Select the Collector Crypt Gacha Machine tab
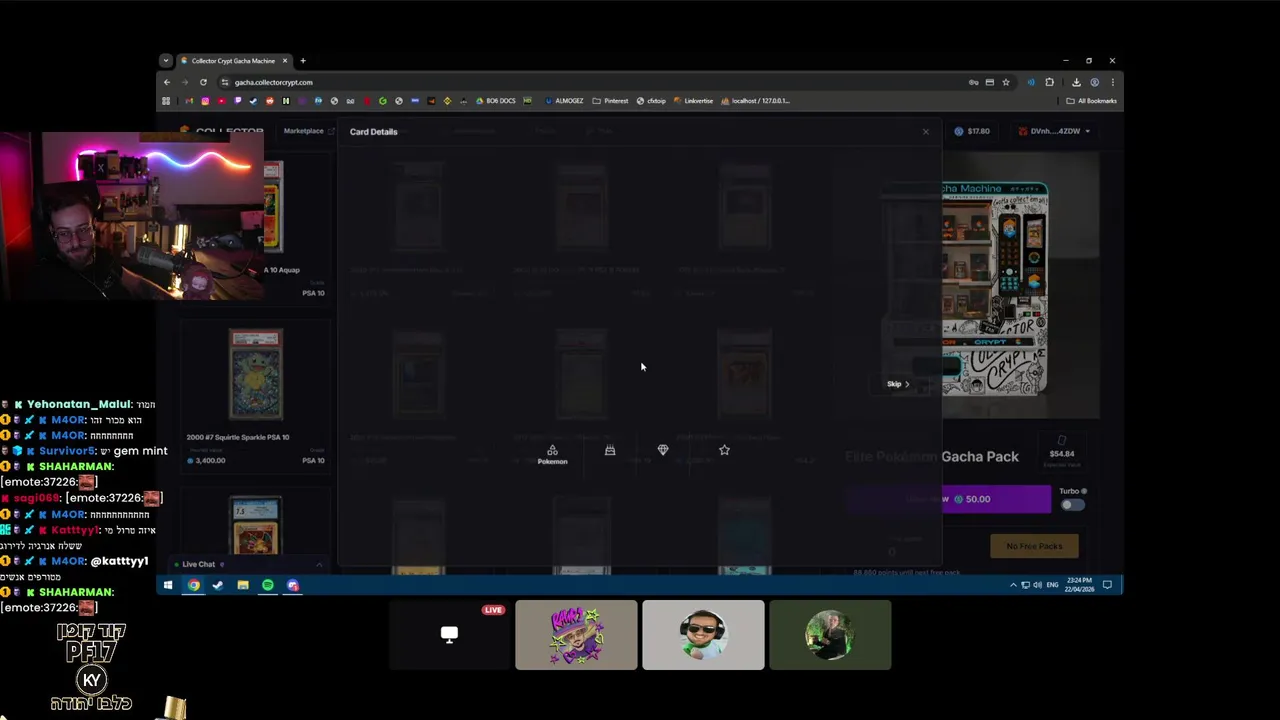Screen dimensions: 1280x720 234,61
